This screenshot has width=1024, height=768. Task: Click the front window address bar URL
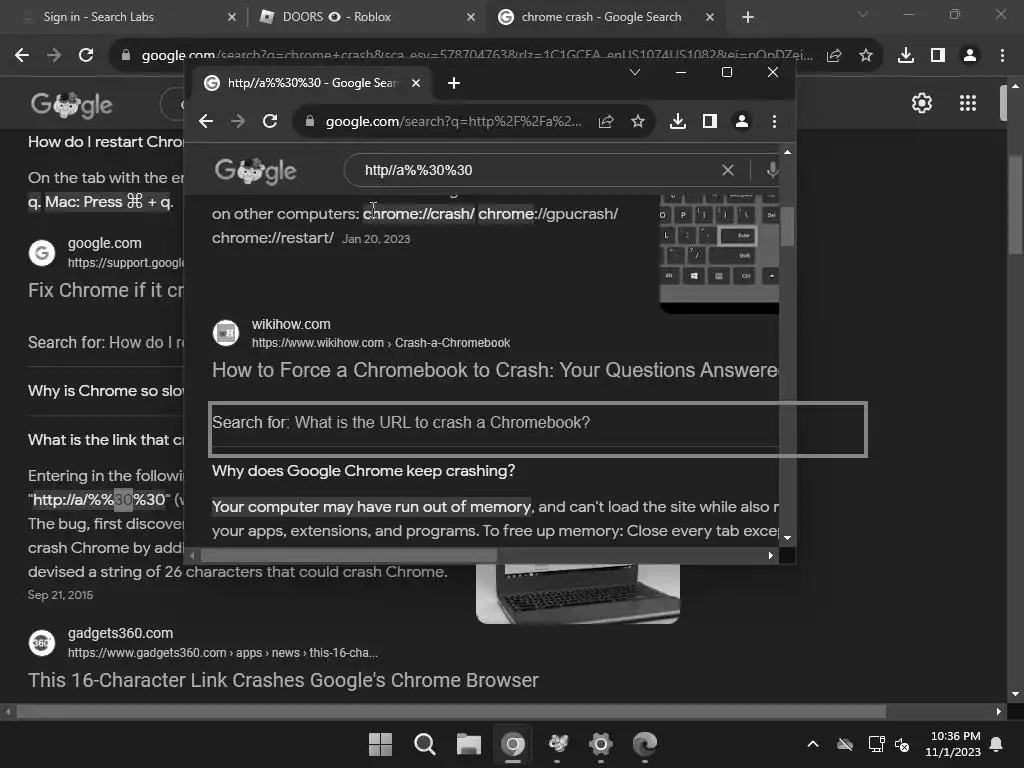[x=453, y=121]
